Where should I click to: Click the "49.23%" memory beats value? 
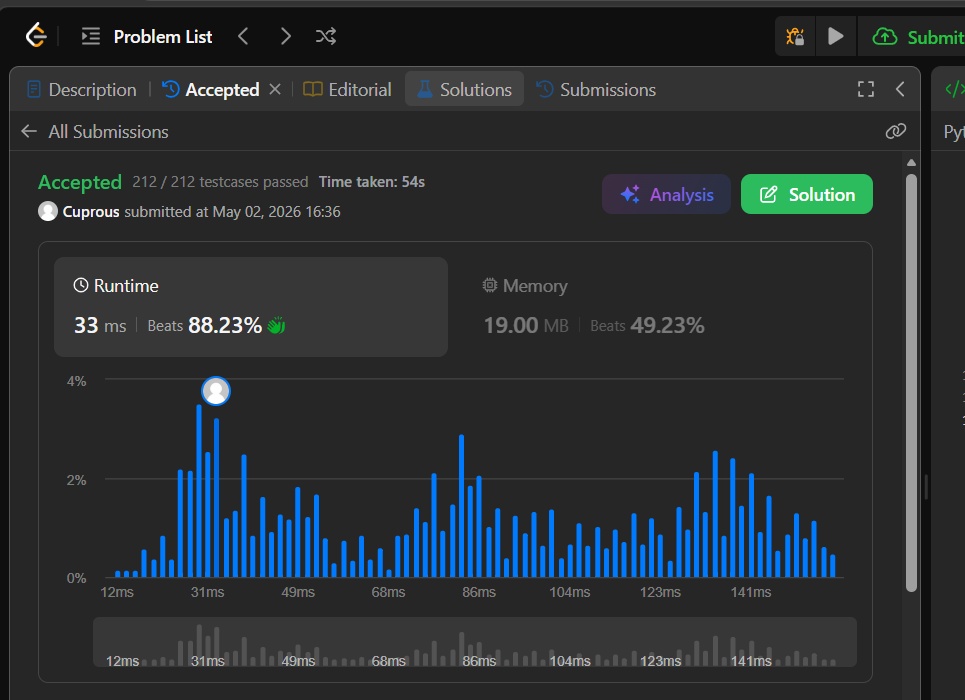(668, 325)
